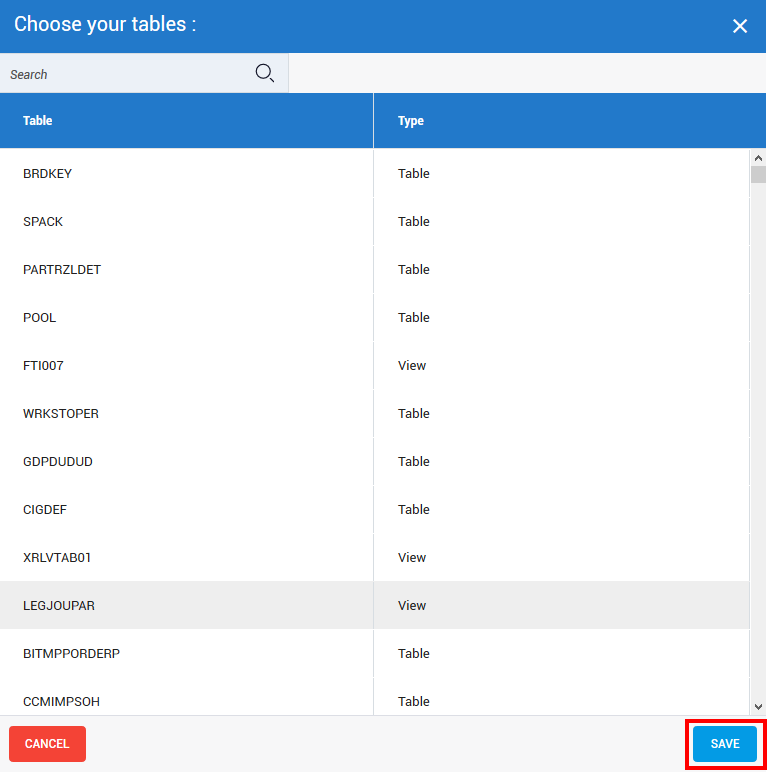Pick the POOL table row
This screenshot has width=779, height=772.
pyautogui.click(x=40, y=318)
